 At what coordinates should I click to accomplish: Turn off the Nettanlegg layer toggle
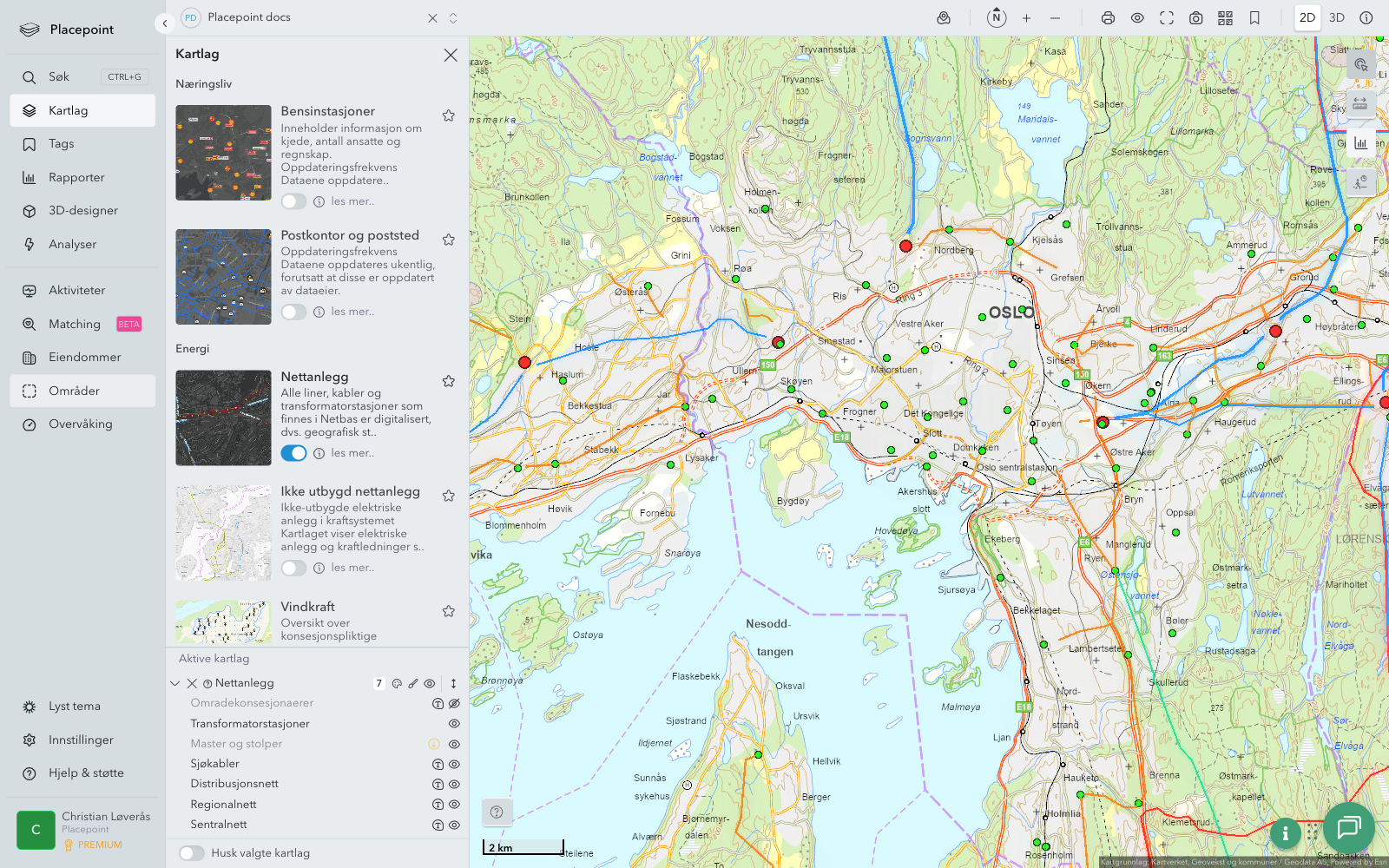click(x=293, y=453)
